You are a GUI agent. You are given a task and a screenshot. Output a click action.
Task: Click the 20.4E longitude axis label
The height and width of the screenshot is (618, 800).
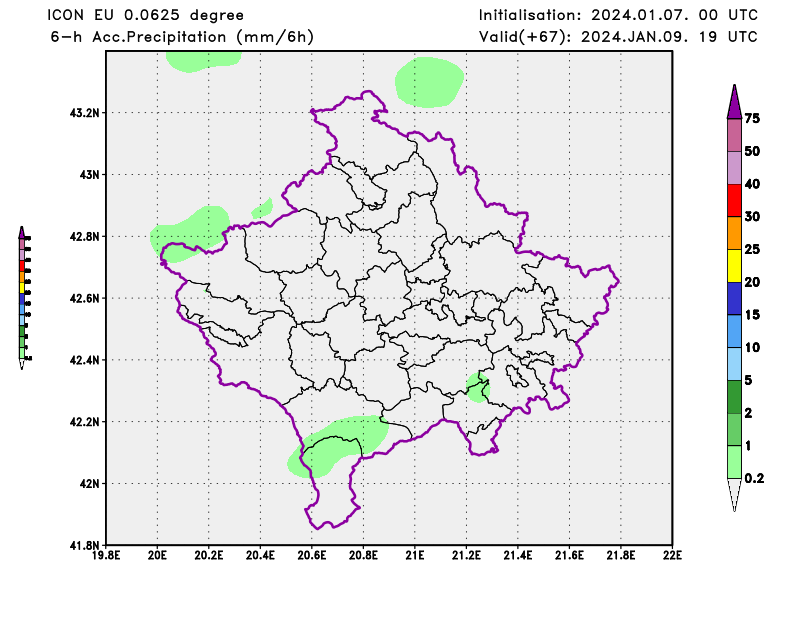pos(260,555)
